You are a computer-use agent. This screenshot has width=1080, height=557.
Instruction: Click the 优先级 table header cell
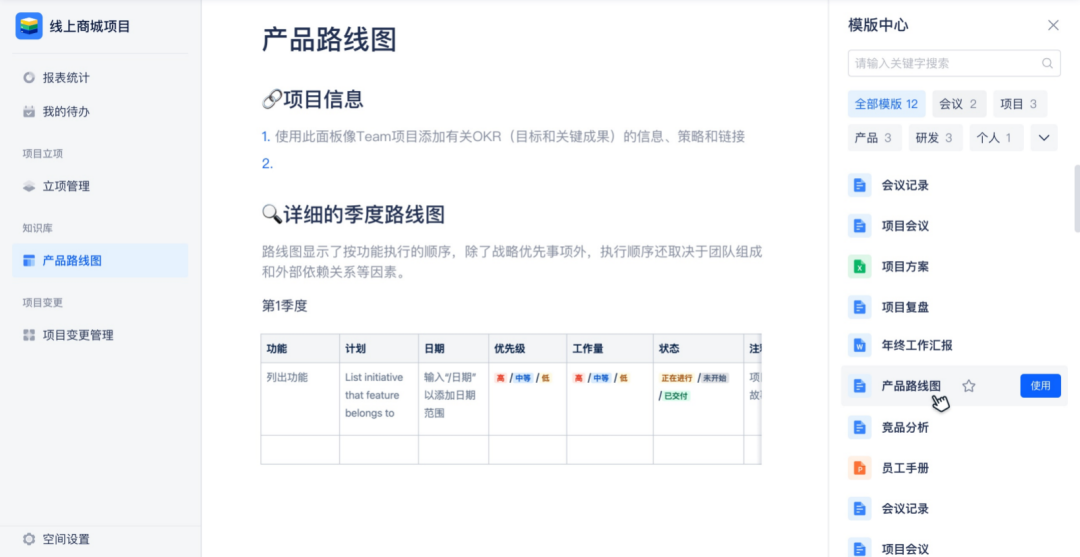tap(528, 348)
